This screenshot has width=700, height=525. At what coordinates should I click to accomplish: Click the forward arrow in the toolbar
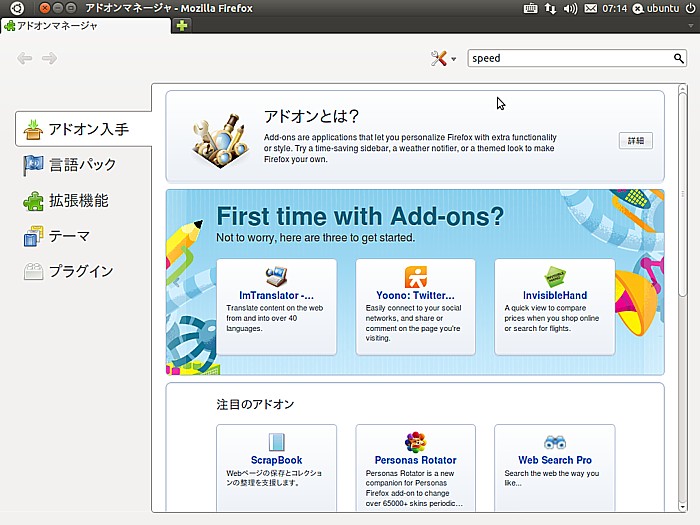coord(49,58)
